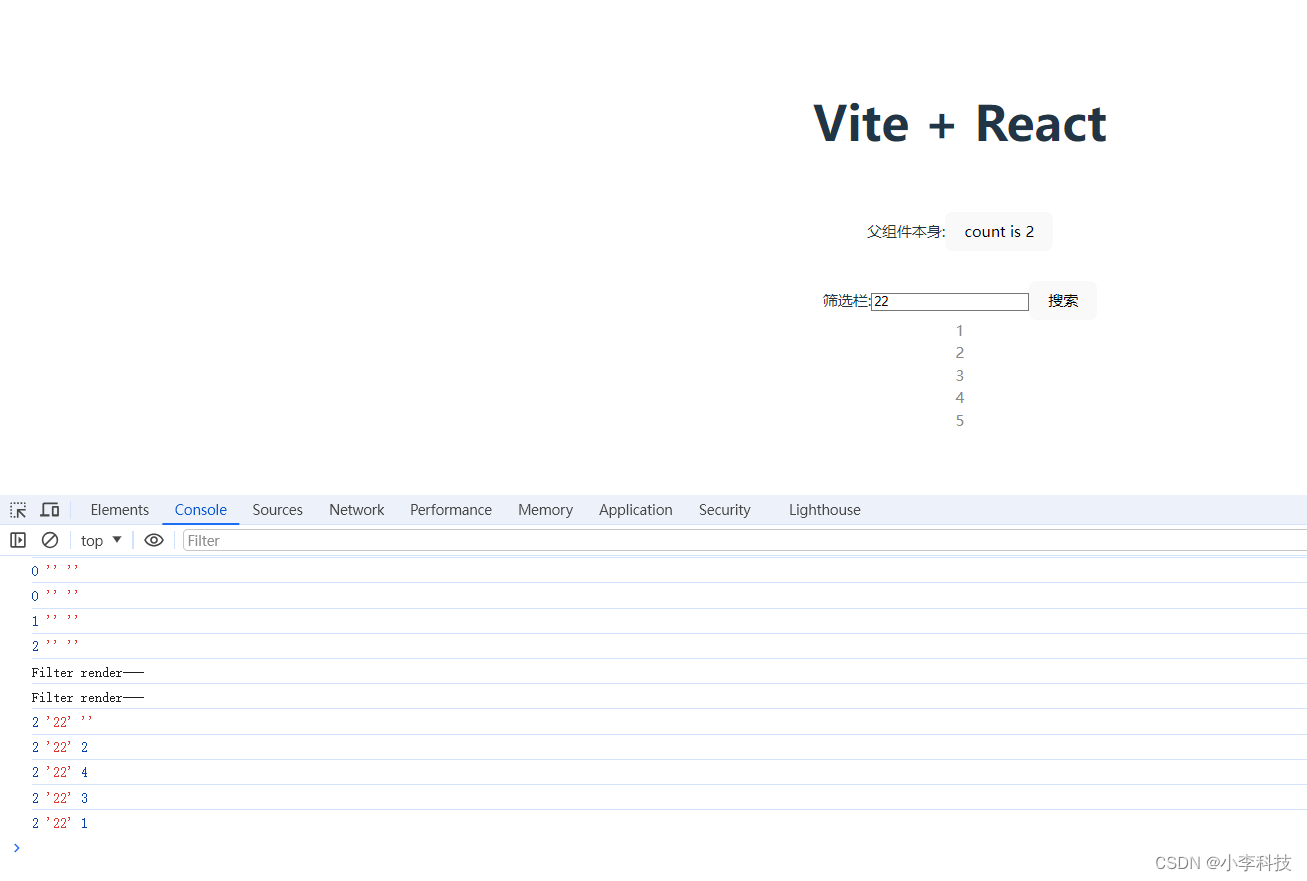This screenshot has width=1307, height=881.
Task: Click the 父组件本身 label
Action: pyautogui.click(x=906, y=232)
